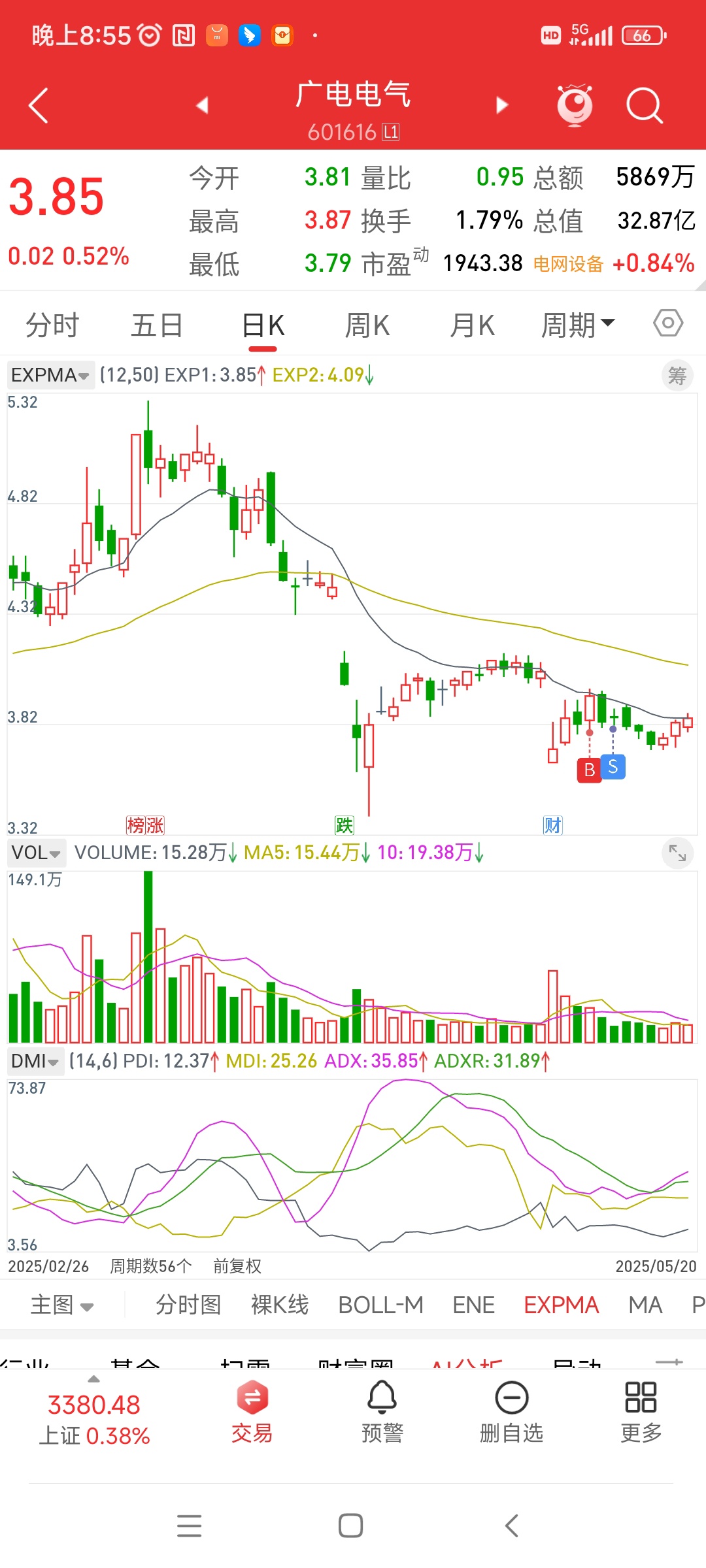Go to previous stock with left triangle

(202, 105)
